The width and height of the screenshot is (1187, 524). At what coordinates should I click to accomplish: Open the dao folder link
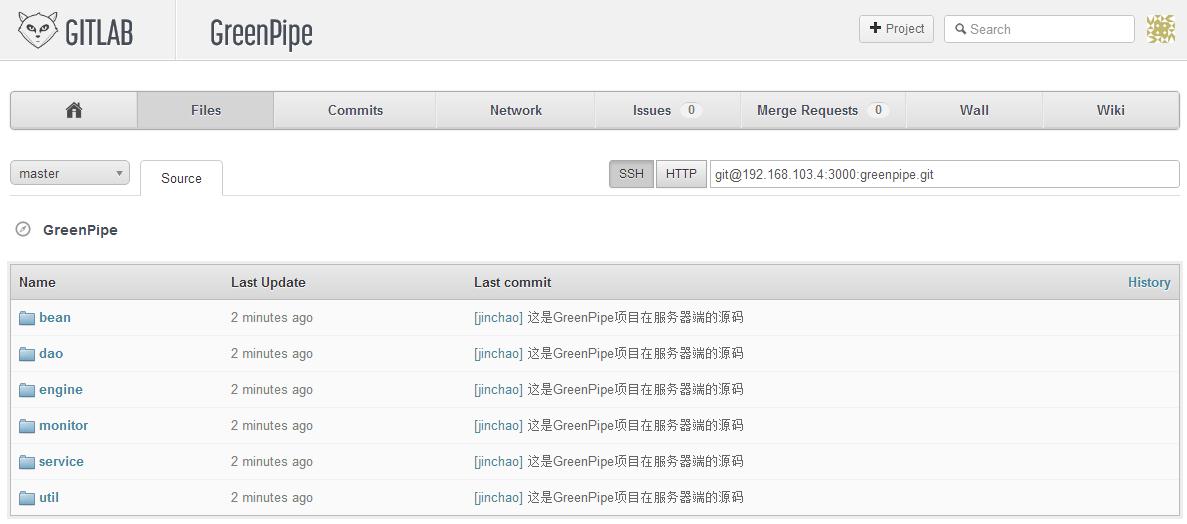[51, 354]
